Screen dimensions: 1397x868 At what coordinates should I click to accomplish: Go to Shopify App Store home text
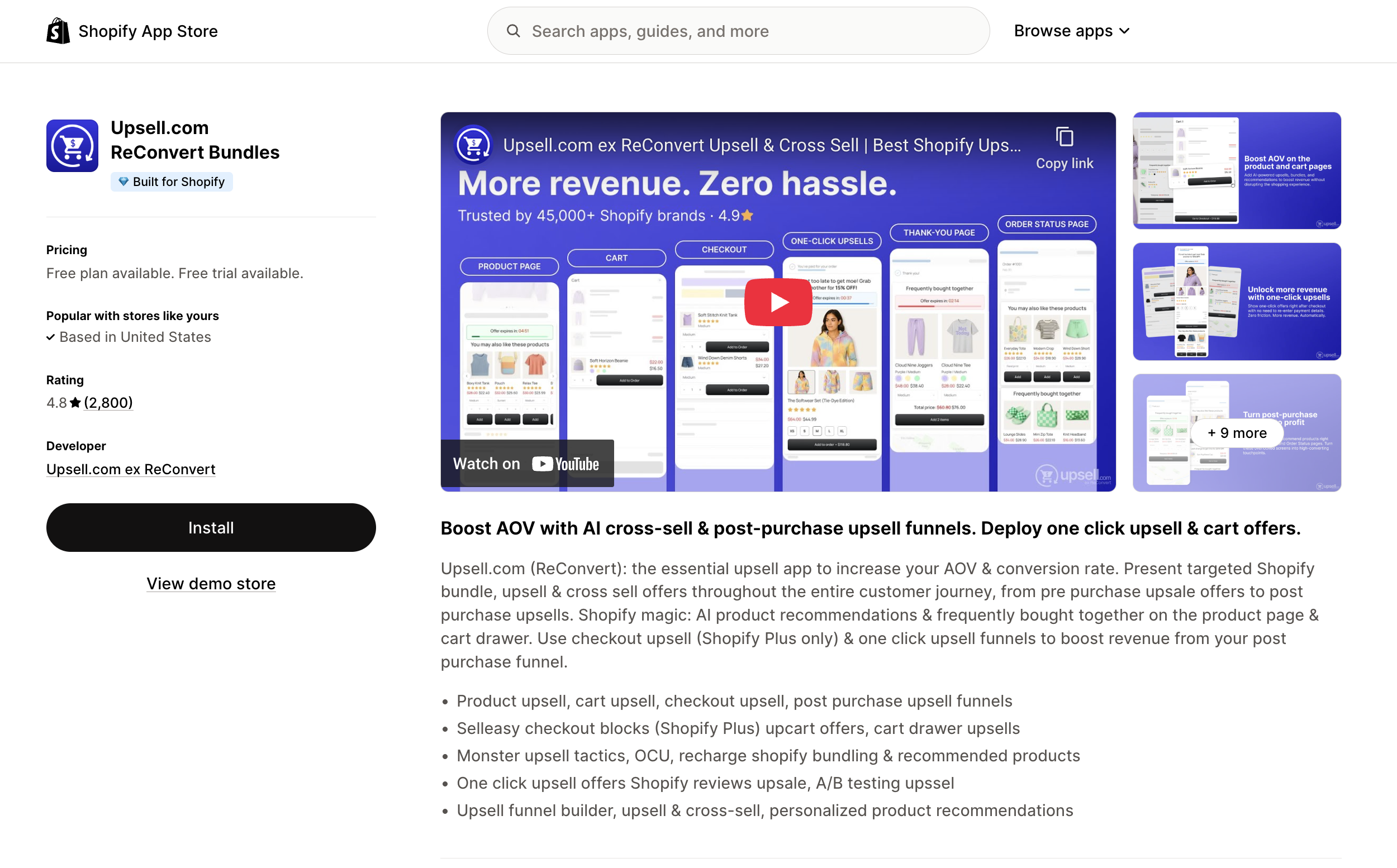click(148, 31)
